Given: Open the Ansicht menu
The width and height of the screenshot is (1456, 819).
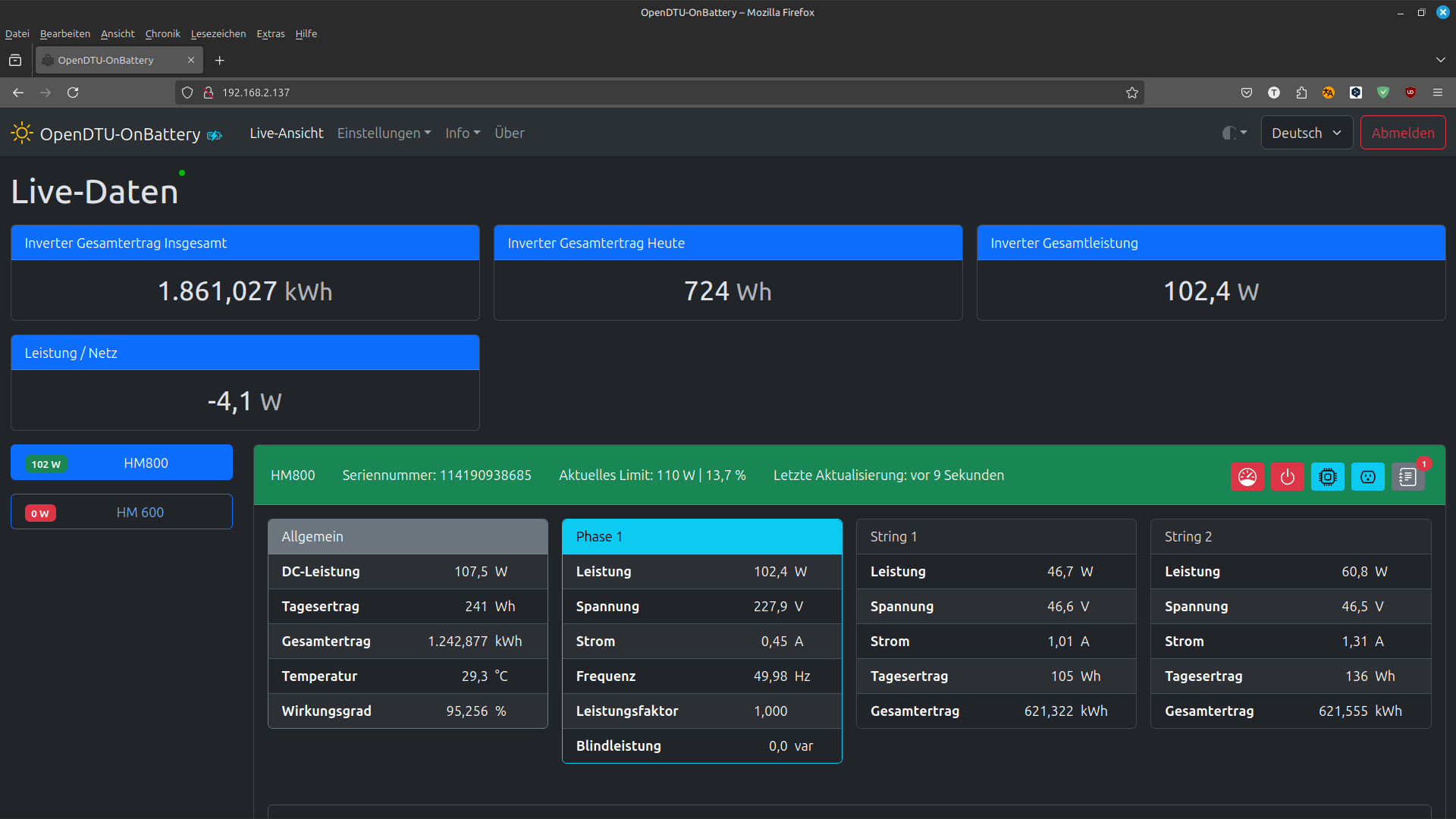Looking at the screenshot, I should 118,33.
